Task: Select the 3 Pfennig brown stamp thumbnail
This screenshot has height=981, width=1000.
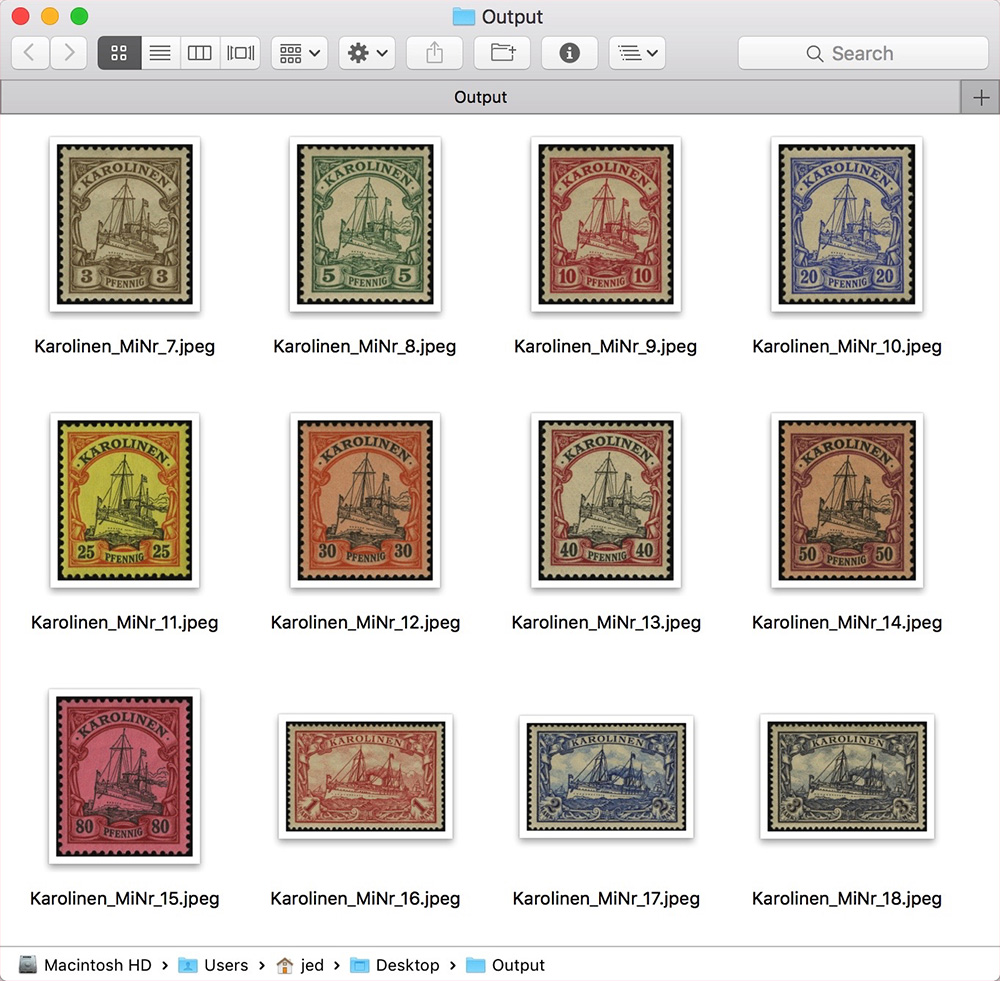Action: [124, 224]
